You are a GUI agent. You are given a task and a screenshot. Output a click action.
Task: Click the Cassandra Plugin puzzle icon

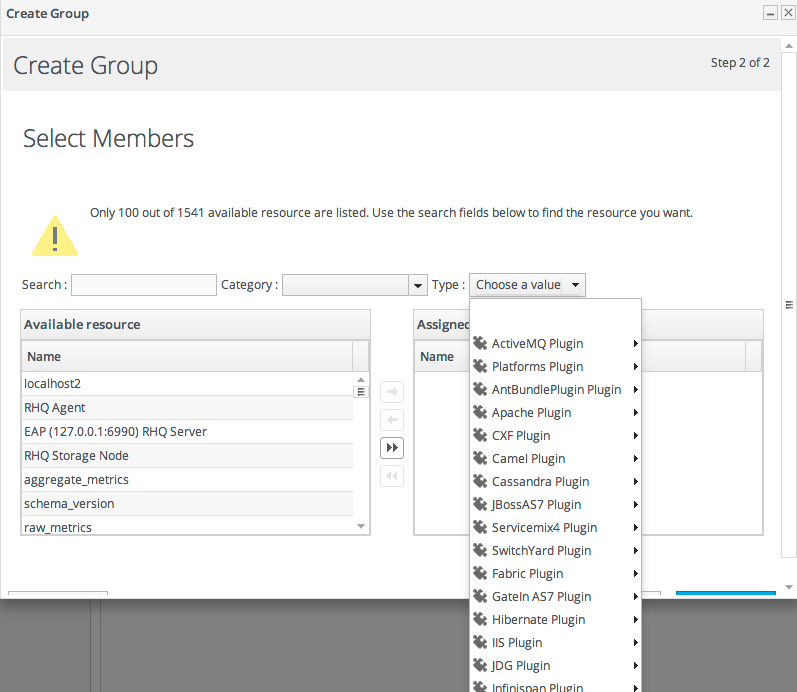coord(480,482)
